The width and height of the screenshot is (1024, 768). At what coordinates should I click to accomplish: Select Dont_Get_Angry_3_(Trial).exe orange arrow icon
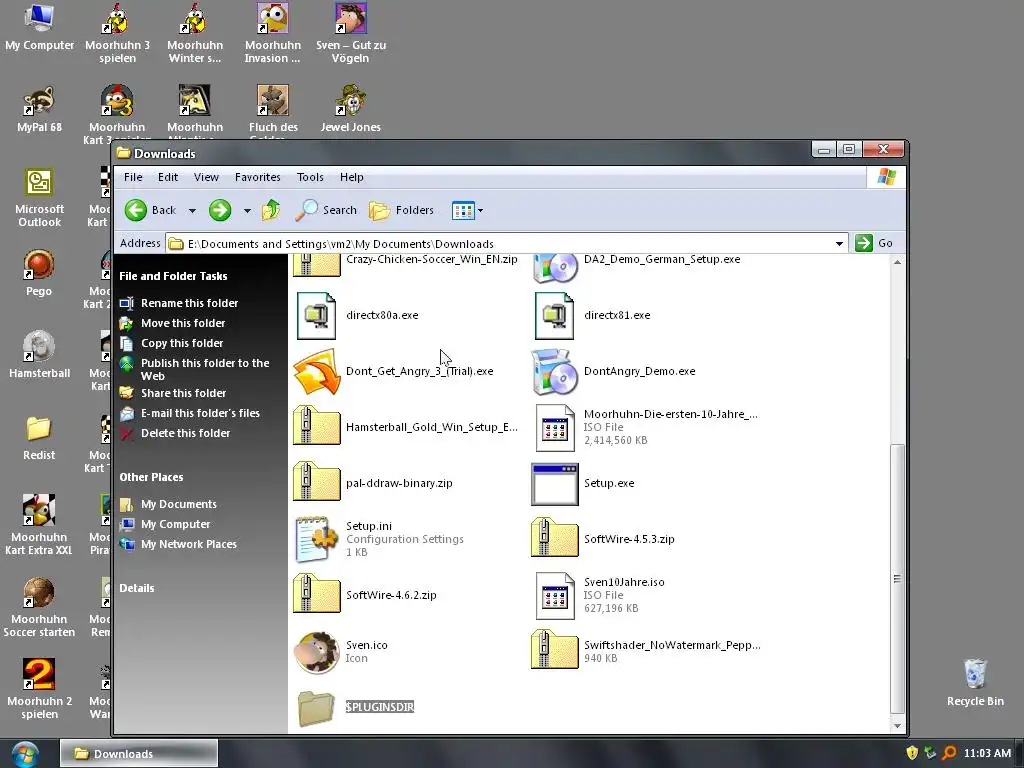[x=317, y=372]
